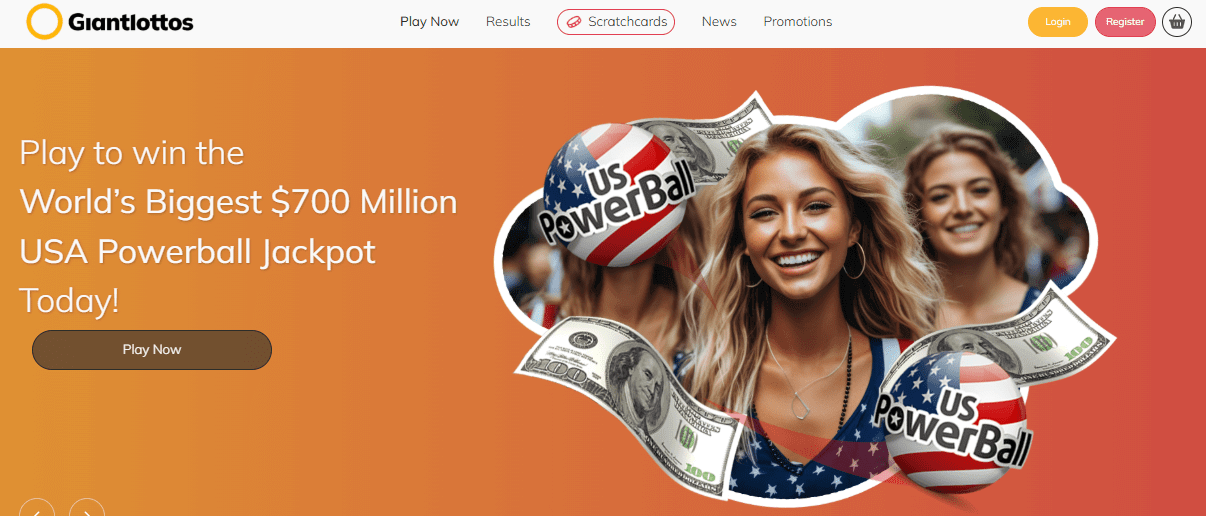The image size is (1206, 516).
Task: Click brown Play Now banner button
Action: (x=152, y=350)
